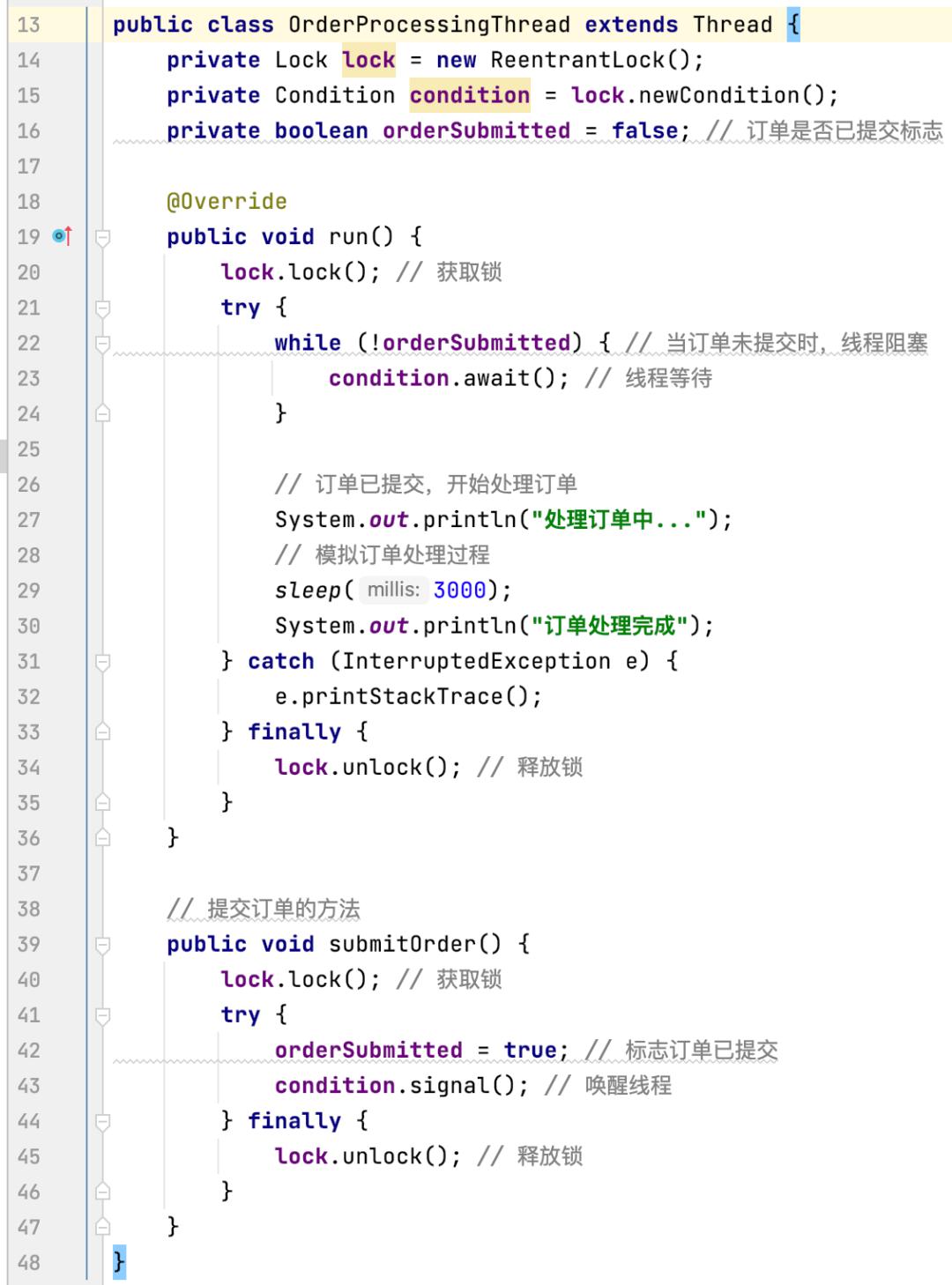Collapse submitOrder() method fold on line 39

point(103,945)
